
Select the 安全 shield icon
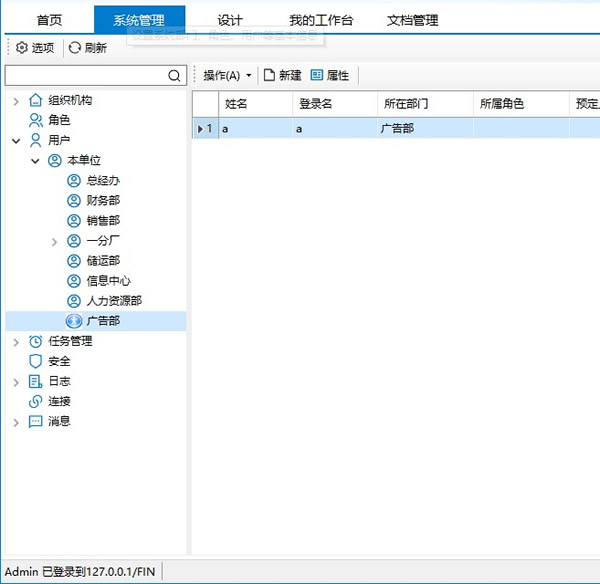pyautogui.click(x=36, y=361)
